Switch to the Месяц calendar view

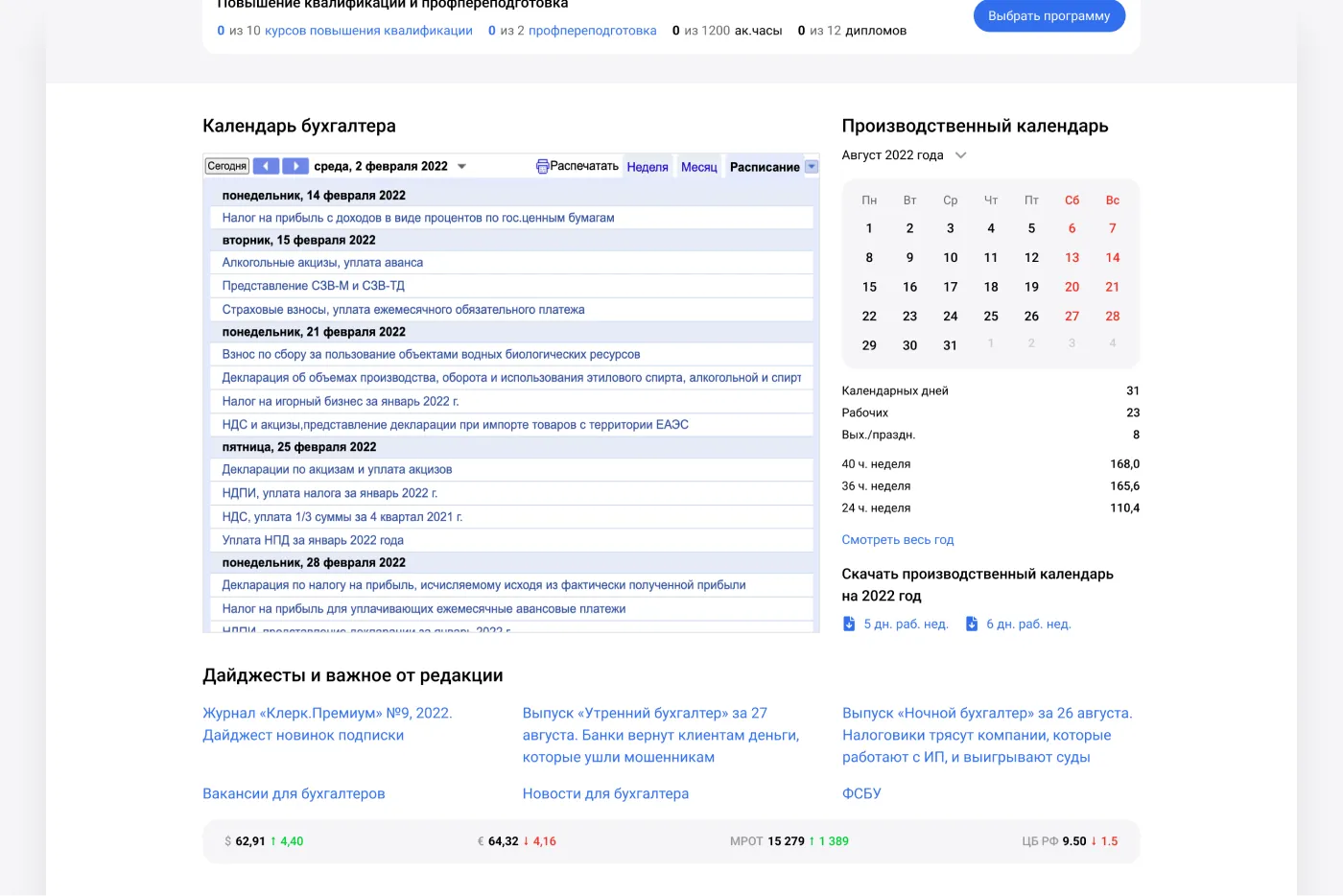pyautogui.click(x=698, y=167)
